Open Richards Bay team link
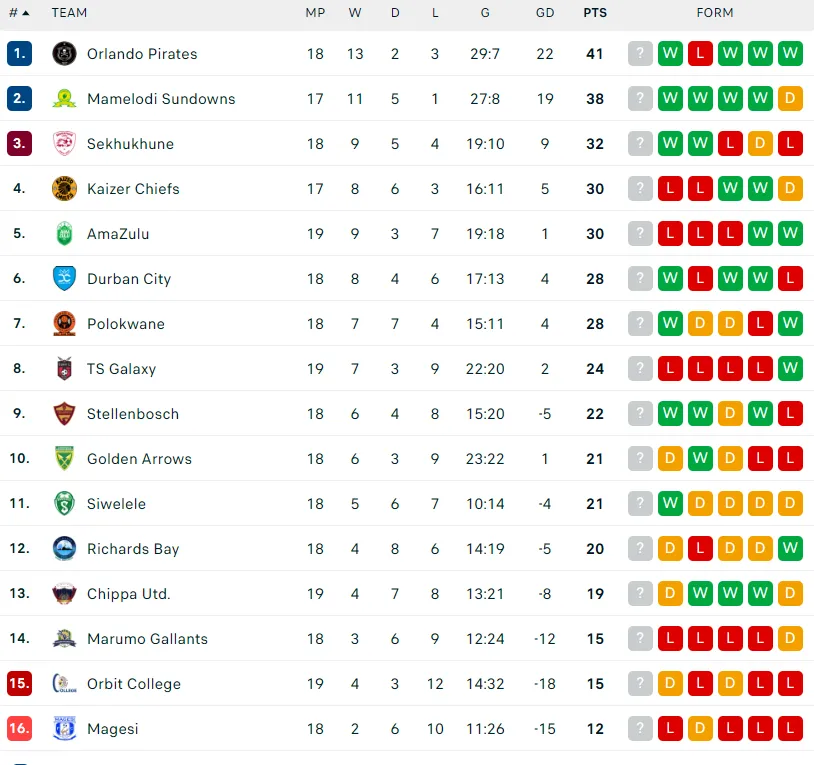The width and height of the screenshot is (814, 765). 133,549
